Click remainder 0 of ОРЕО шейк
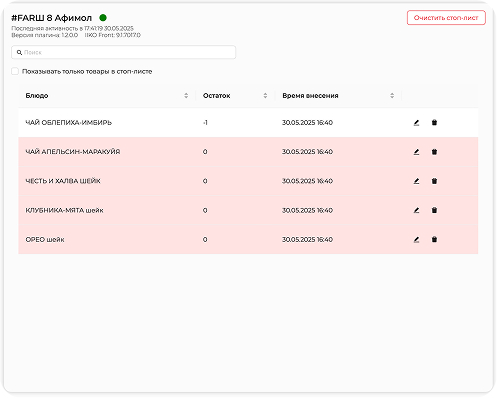The width and height of the screenshot is (497, 398). pos(205,240)
